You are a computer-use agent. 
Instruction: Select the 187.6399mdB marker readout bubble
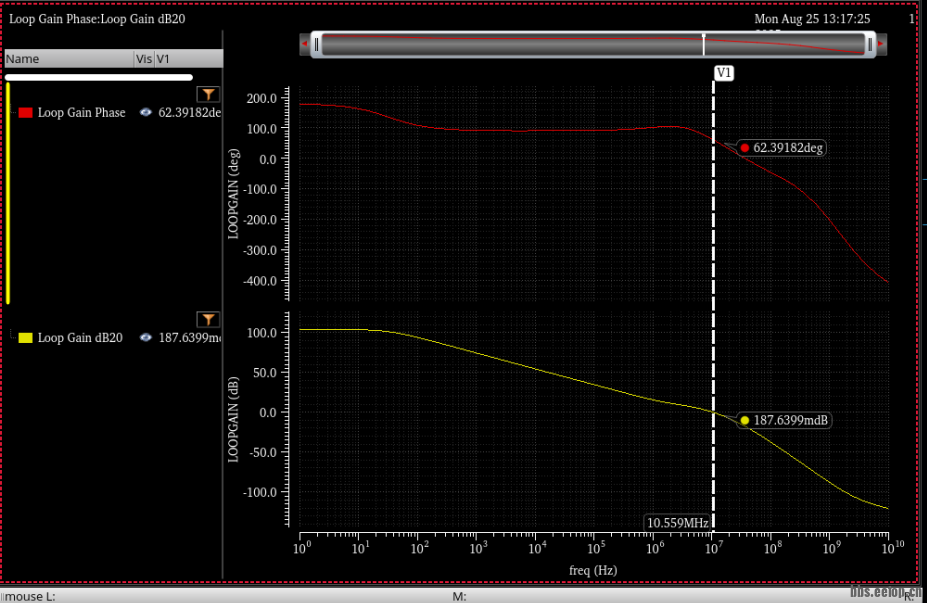[x=784, y=420]
